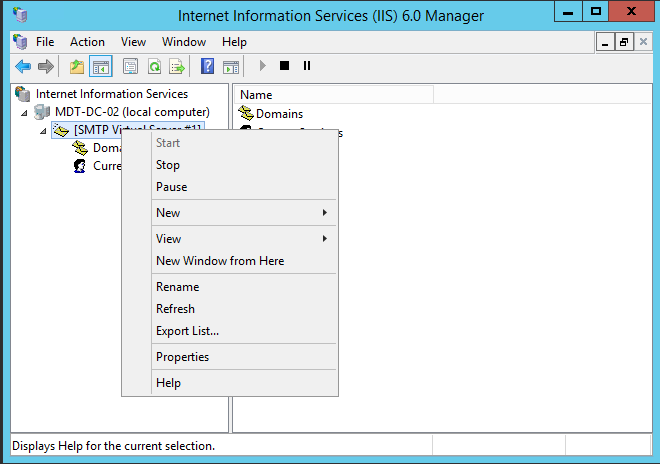Choose Refresh in the context menu

pos(230,309)
